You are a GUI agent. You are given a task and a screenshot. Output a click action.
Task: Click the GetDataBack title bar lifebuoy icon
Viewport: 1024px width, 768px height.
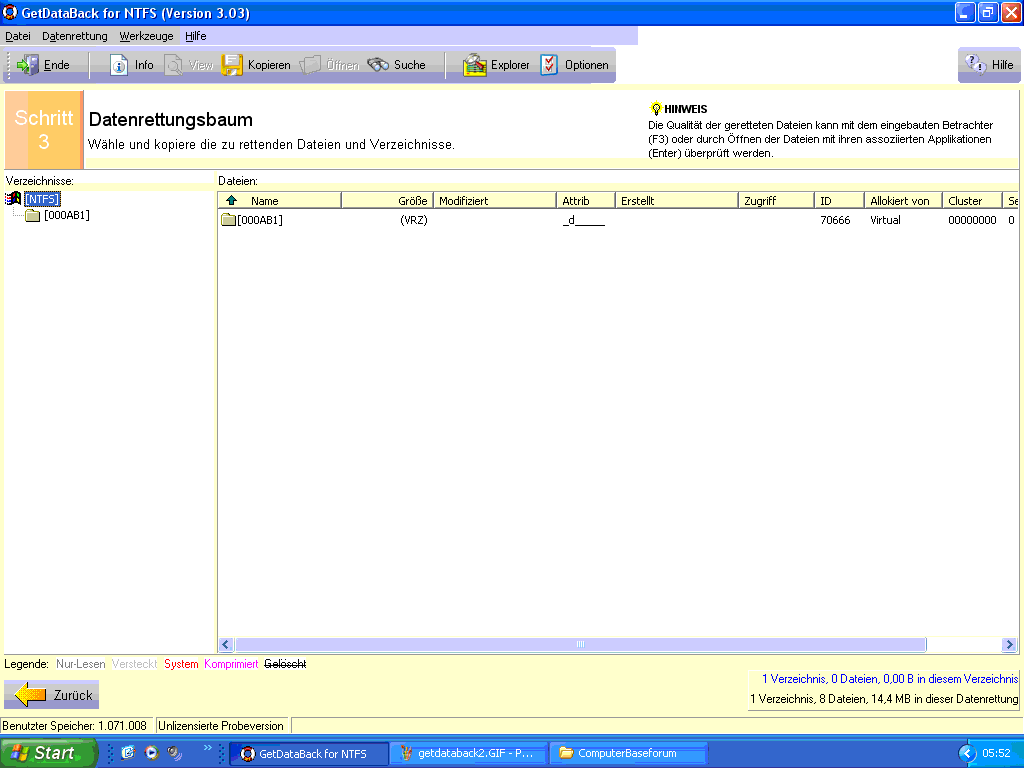(10, 12)
